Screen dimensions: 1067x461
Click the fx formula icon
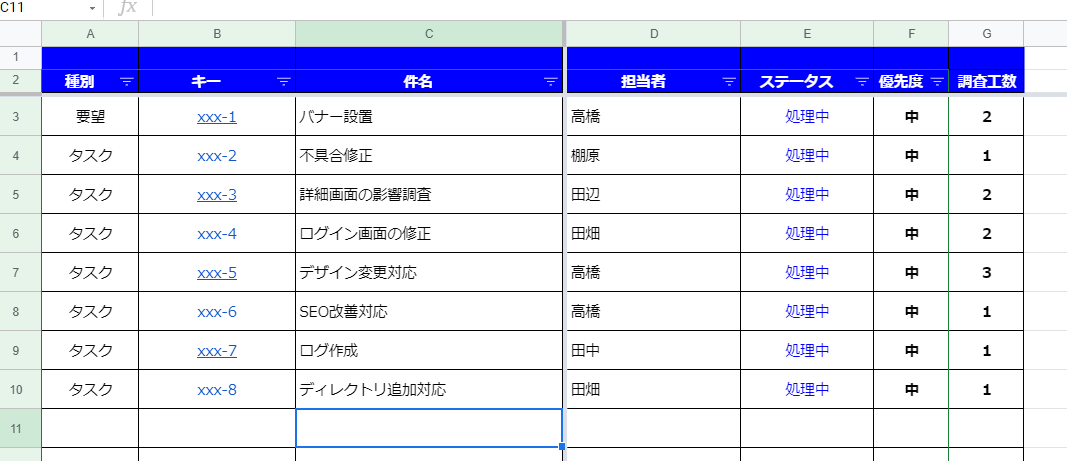[127, 8]
